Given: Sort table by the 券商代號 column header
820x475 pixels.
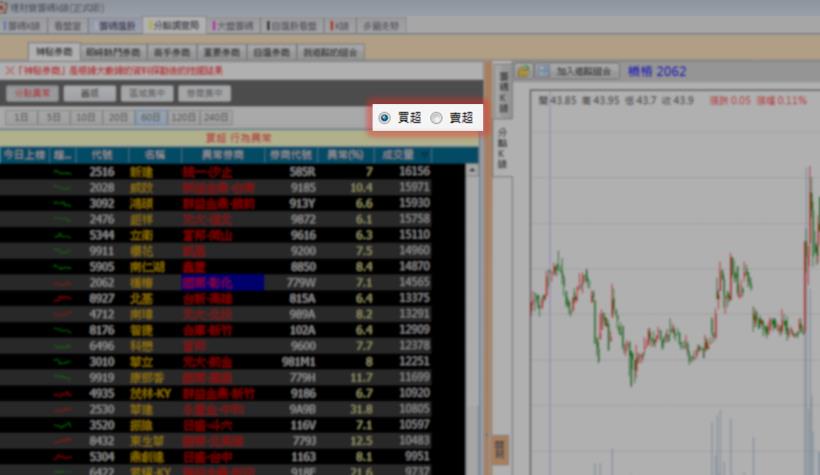Looking at the screenshot, I should [x=291, y=155].
